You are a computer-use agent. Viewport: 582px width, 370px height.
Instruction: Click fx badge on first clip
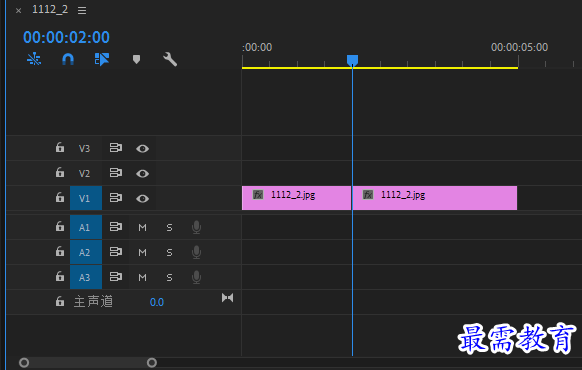pos(258,195)
